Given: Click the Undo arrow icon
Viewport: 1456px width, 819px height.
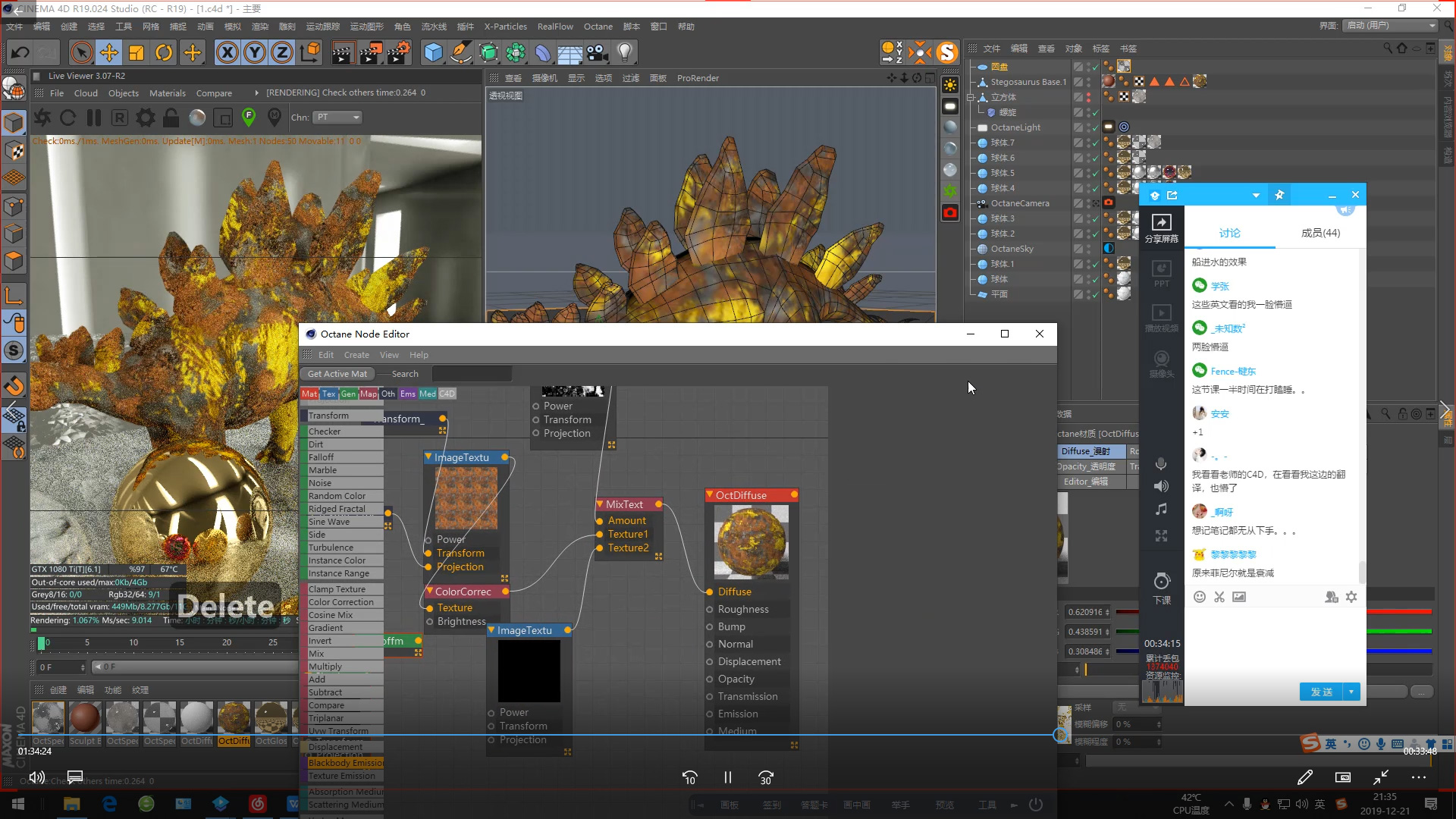Looking at the screenshot, I should click(x=20, y=52).
